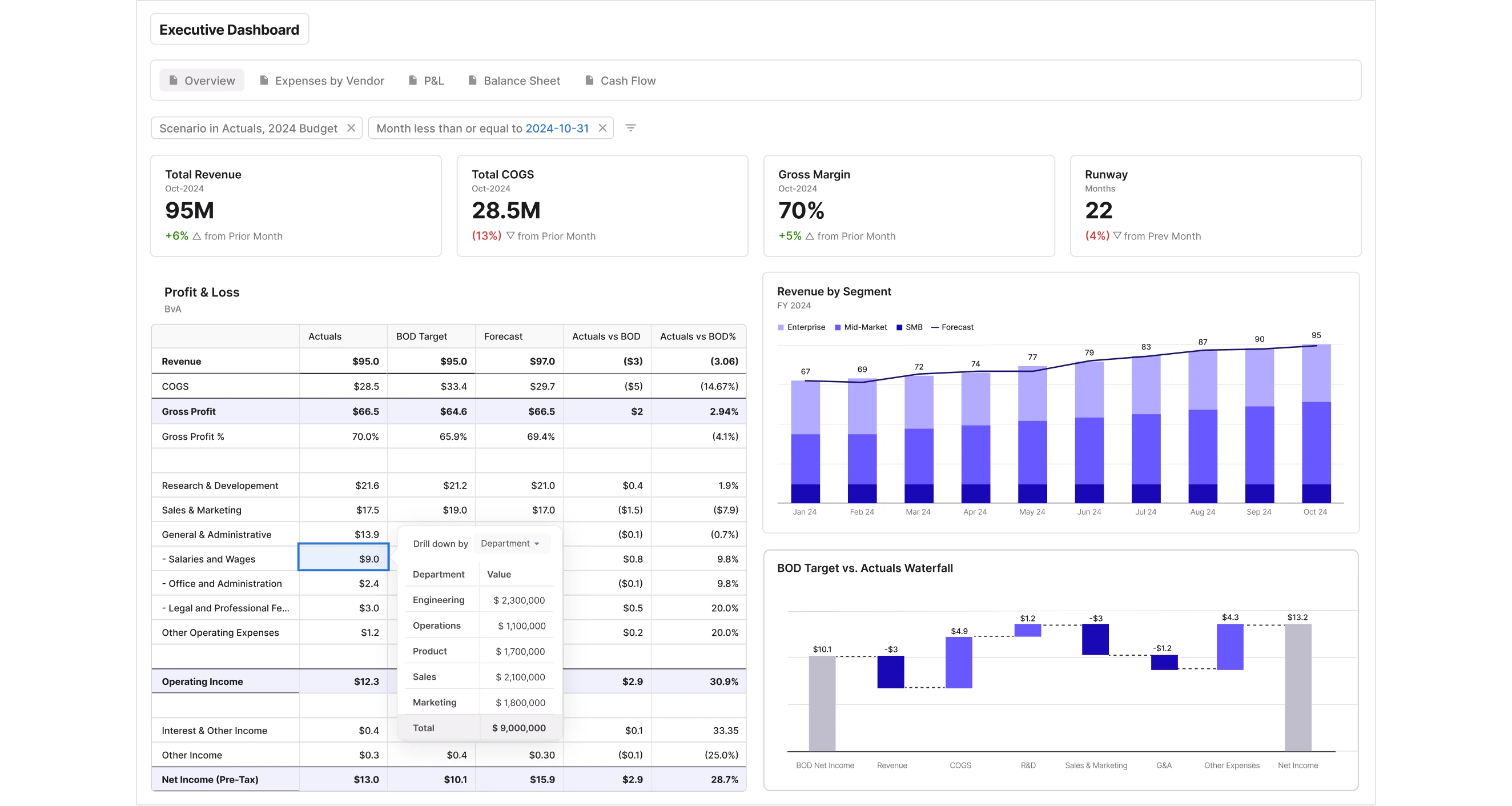Click the Executive Dashboard title
Image resolution: width=1512 pixels, height=806 pixels.
coord(229,29)
